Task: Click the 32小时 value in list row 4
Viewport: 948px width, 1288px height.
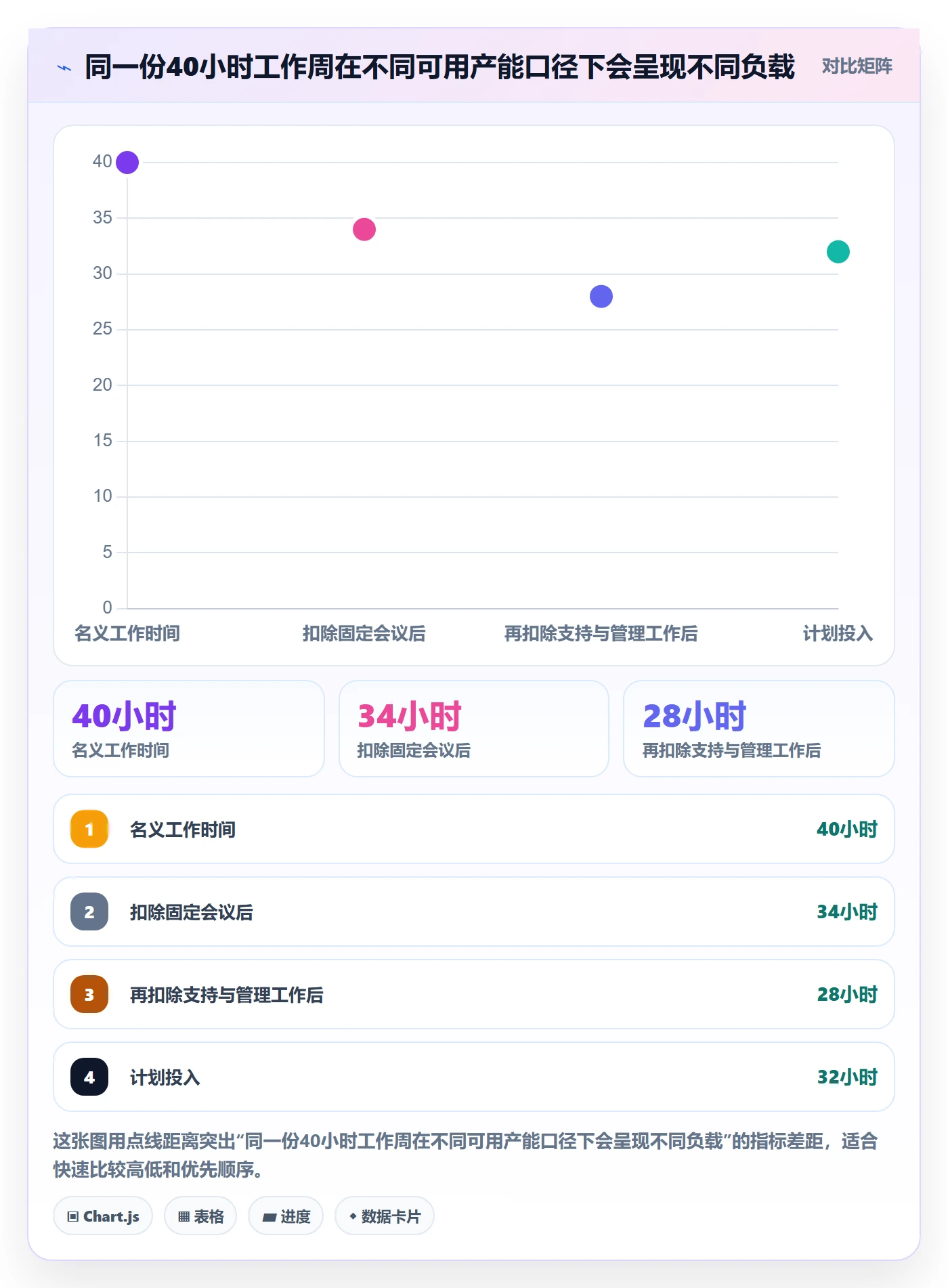Action: pyautogui.click(x=847, y=1077)
